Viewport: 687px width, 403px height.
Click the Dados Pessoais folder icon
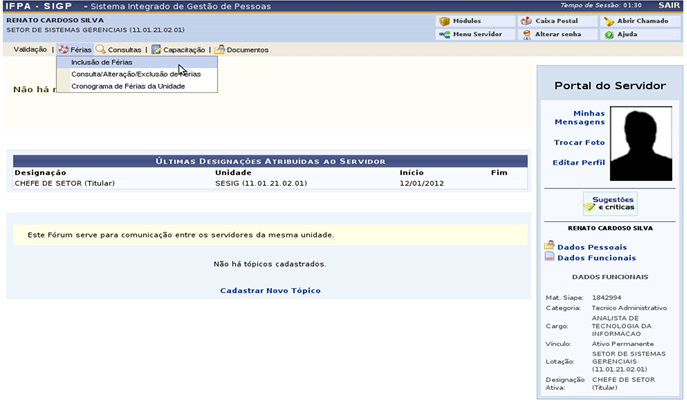tap(549, 245)
